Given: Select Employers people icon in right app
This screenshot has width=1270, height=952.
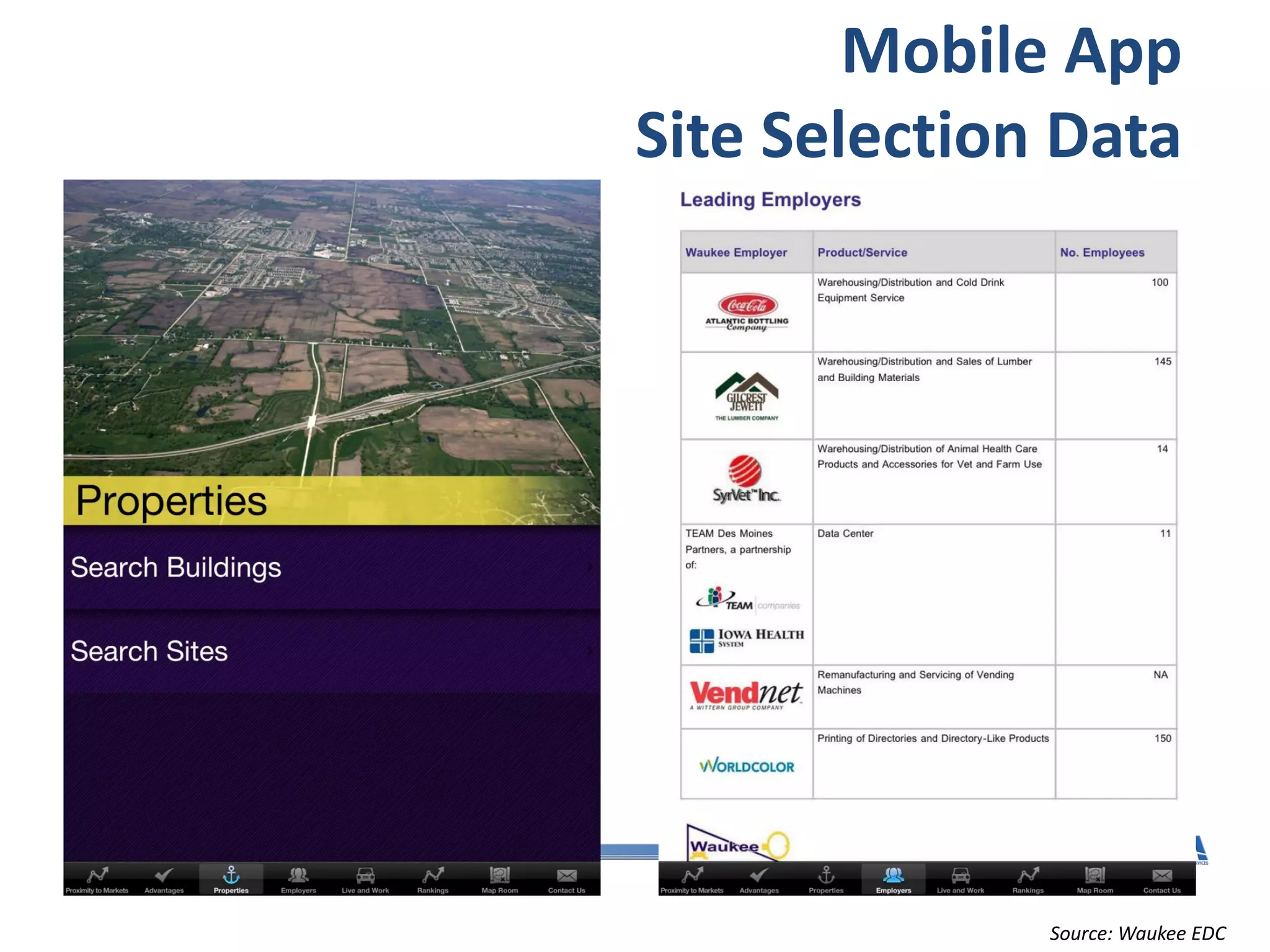Looking at the screenshot, I should pyautogui.click(x=894, y=875).
